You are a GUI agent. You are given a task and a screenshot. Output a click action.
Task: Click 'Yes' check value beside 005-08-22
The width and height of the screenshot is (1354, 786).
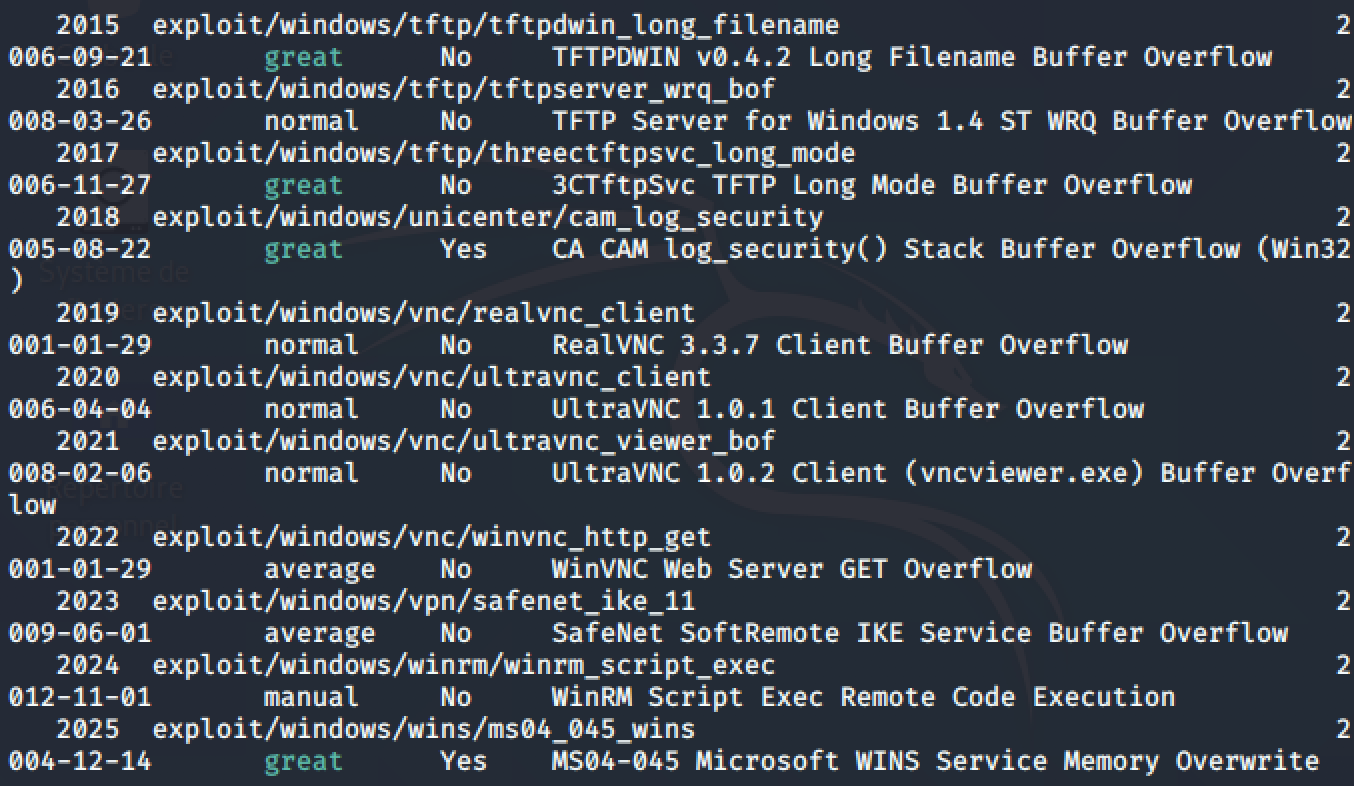464,249
